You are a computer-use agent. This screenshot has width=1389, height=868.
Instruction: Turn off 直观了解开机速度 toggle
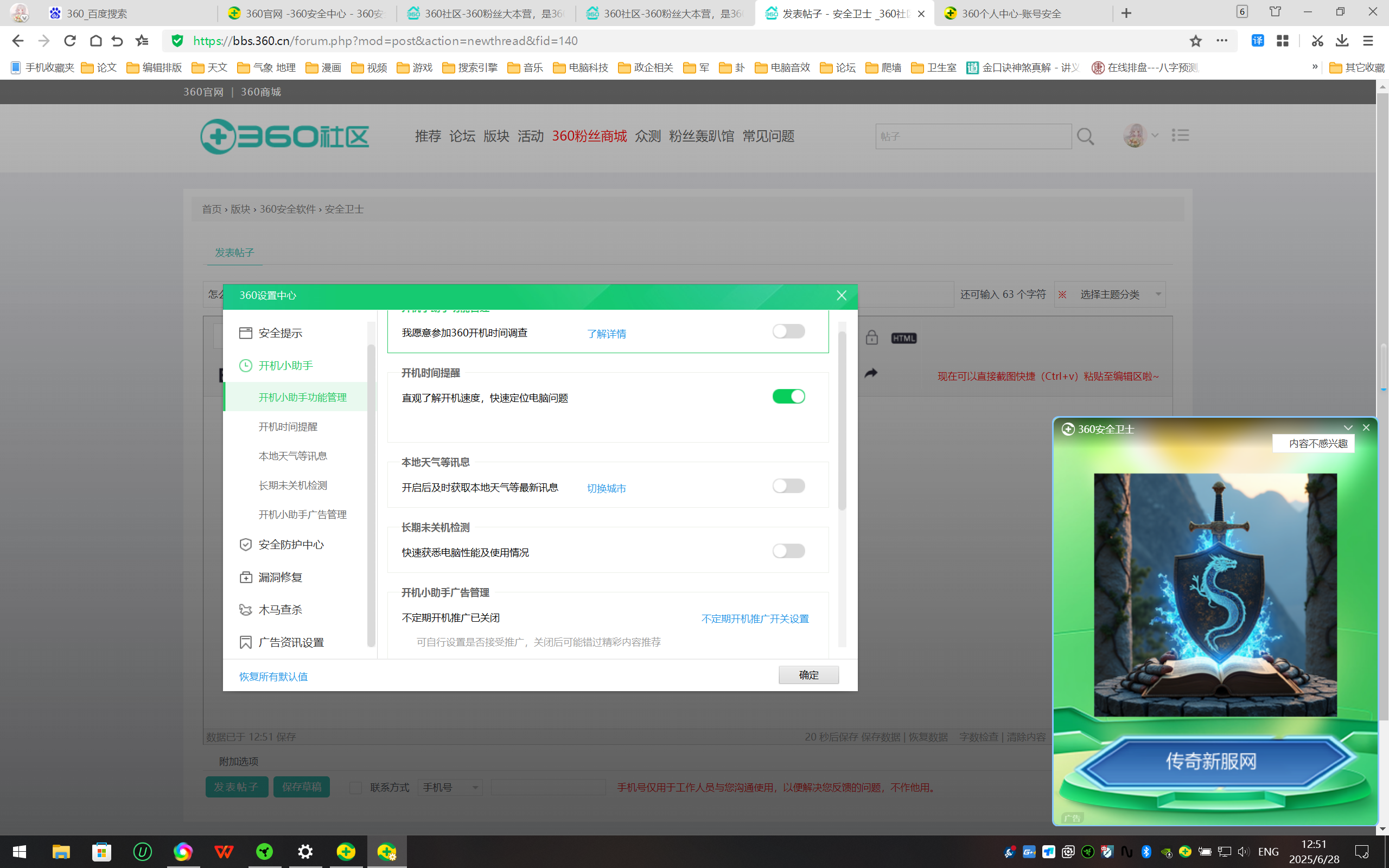[x=788, y=397]
